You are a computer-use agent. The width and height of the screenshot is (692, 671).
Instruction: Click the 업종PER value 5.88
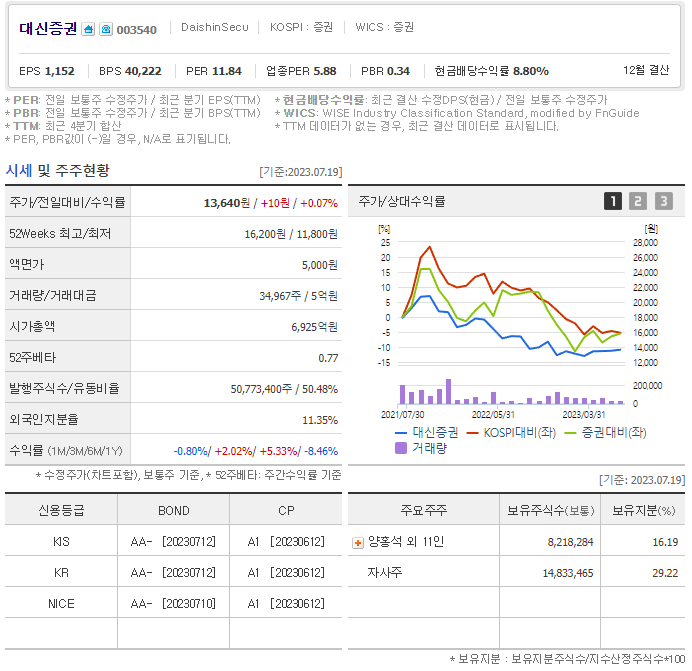click(x=325, y=71)
